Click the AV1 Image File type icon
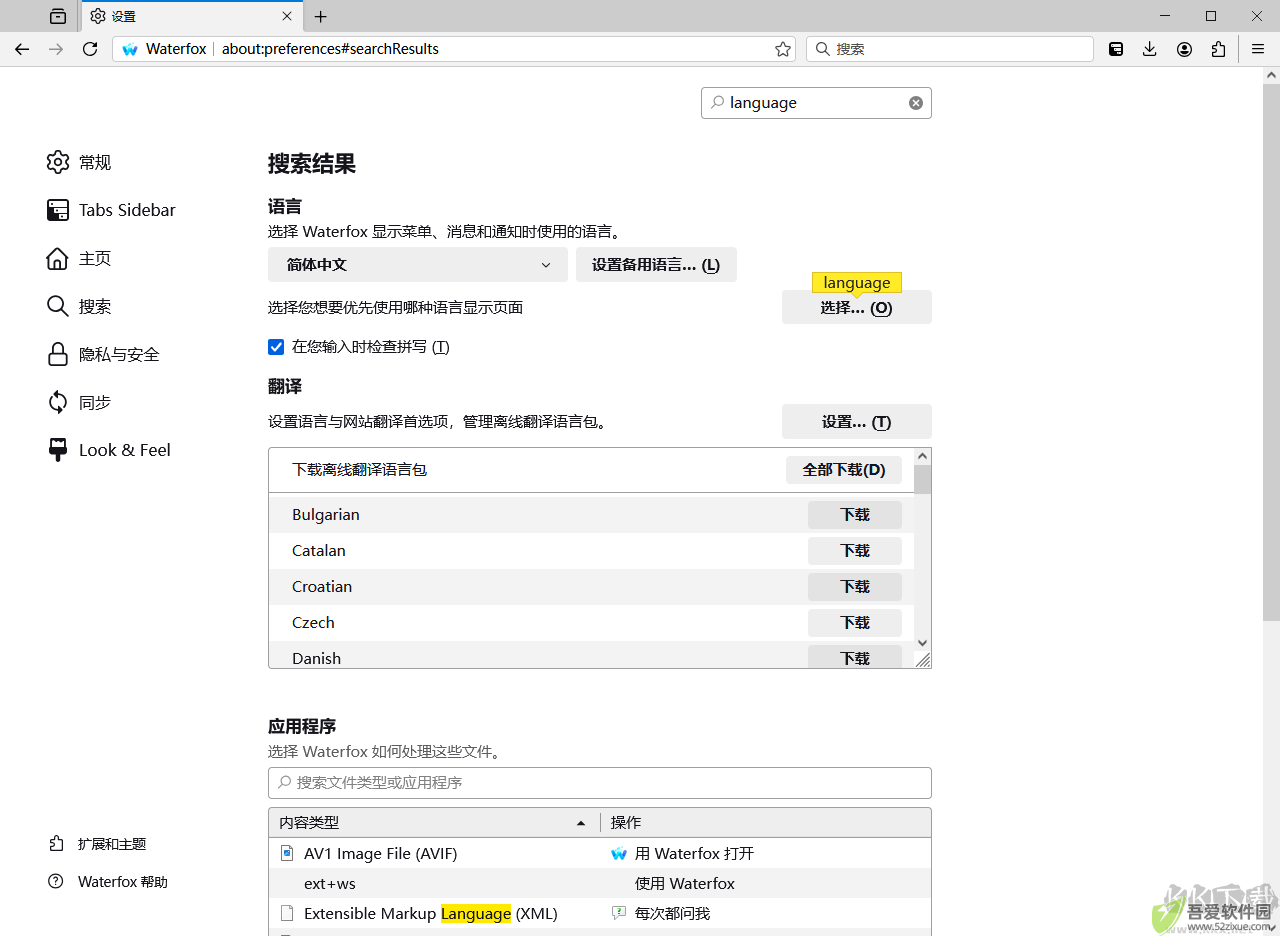1280x936 pixels. [287, 853]
